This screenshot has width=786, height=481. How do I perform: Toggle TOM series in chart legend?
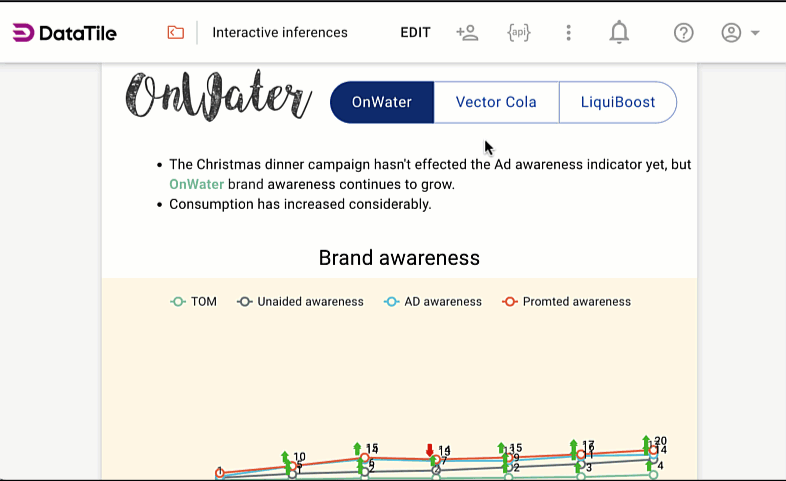194,302
